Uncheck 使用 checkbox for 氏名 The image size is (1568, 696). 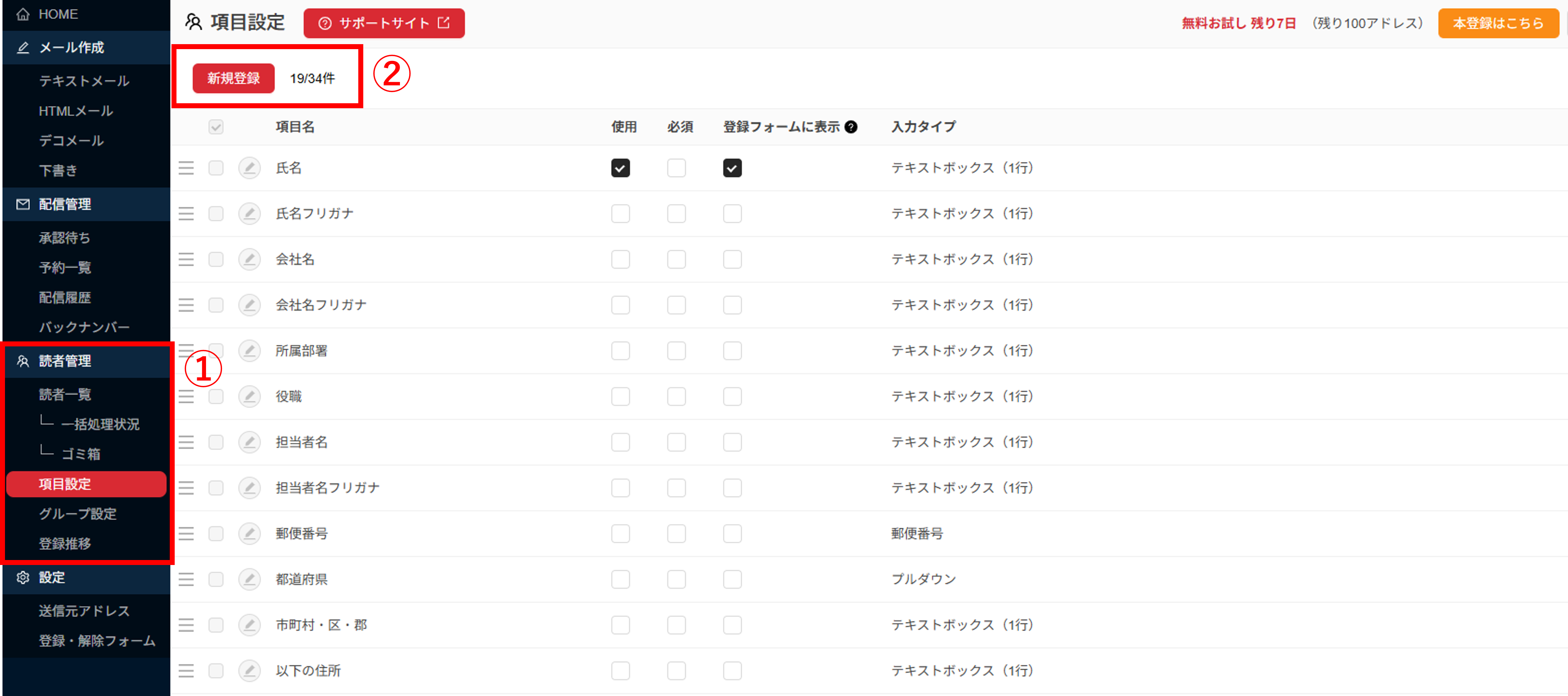620,167
